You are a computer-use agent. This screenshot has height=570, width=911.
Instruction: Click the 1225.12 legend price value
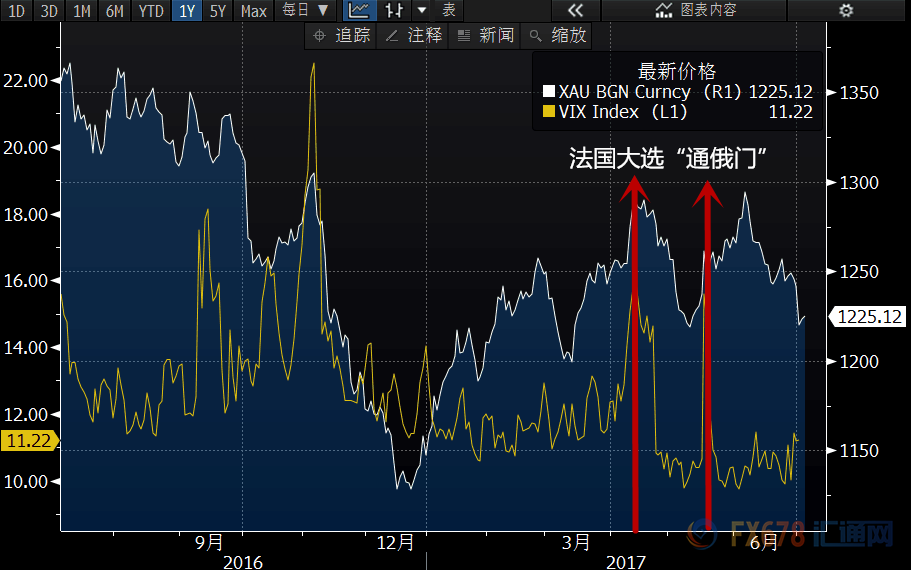pyautogui.click(x=780, y=92)
